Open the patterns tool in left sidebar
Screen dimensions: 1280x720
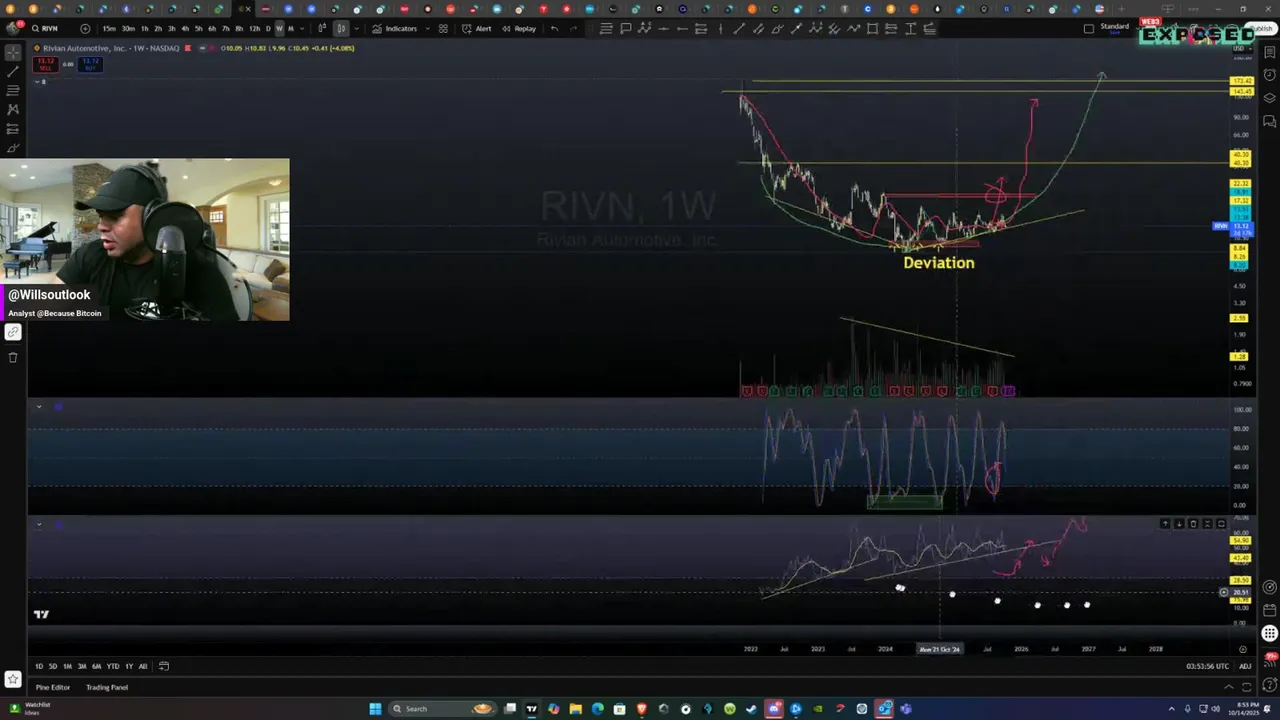(x=13, y=108)
